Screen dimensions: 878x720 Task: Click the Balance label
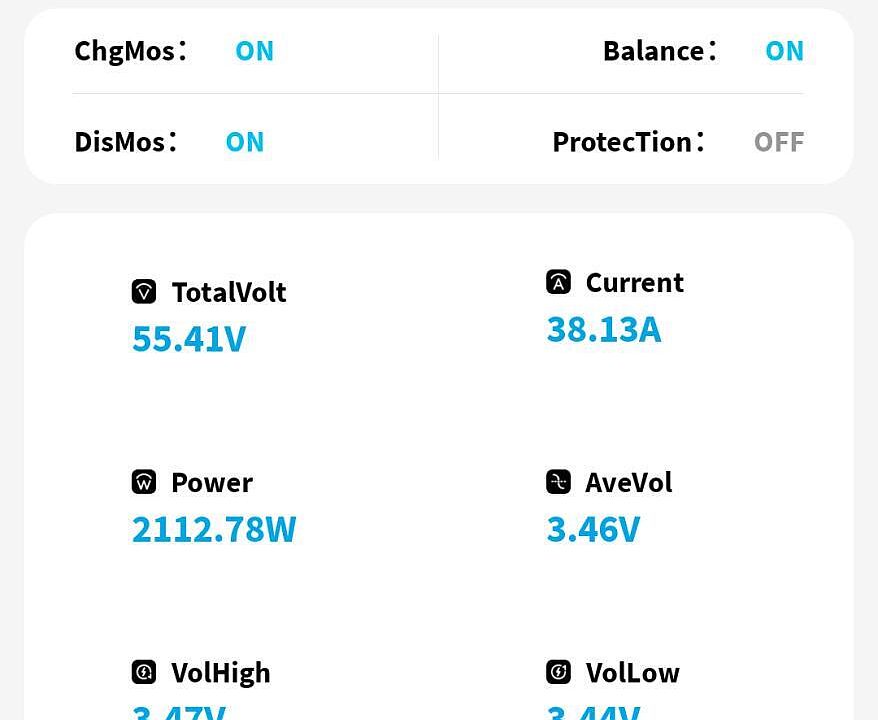(x=653, y=51)
